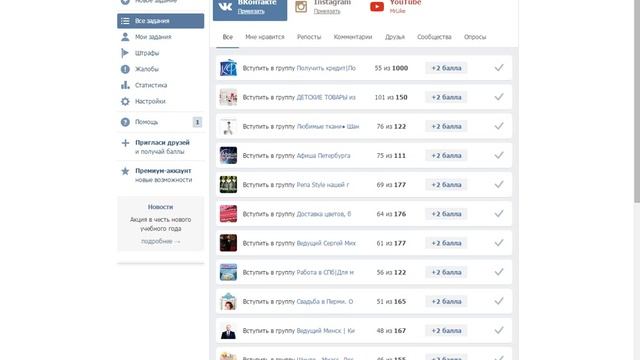640x360 pixels.
Task: Click checkmark for ДЕТСКИЕ ТОВАРЫ task
Action: coord(499,97)
